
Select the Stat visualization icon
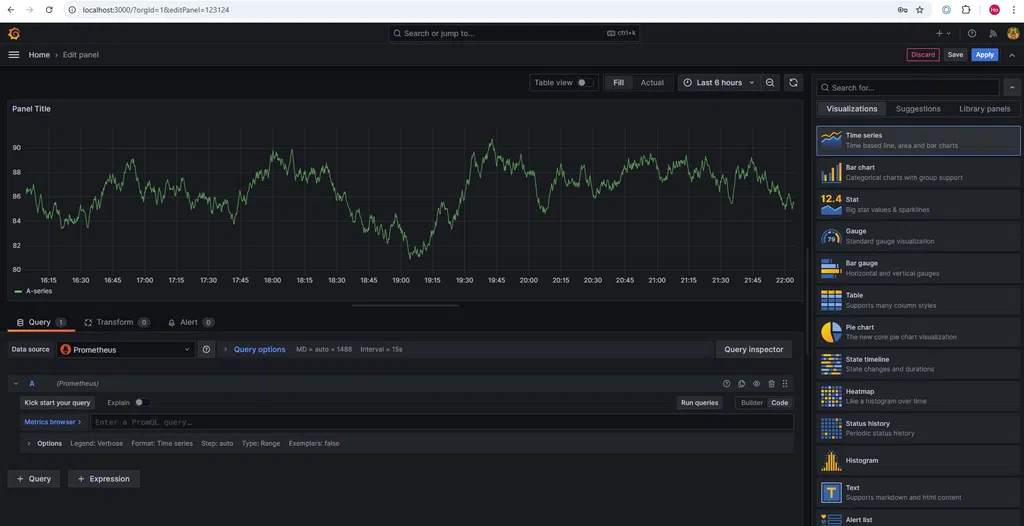[x=831, y=205]
